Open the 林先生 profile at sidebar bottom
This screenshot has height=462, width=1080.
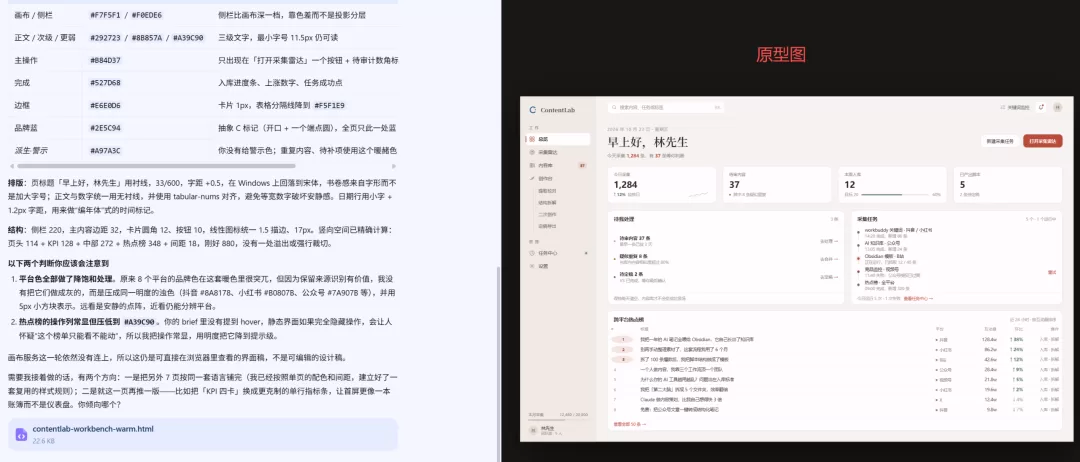click(558, 430)
